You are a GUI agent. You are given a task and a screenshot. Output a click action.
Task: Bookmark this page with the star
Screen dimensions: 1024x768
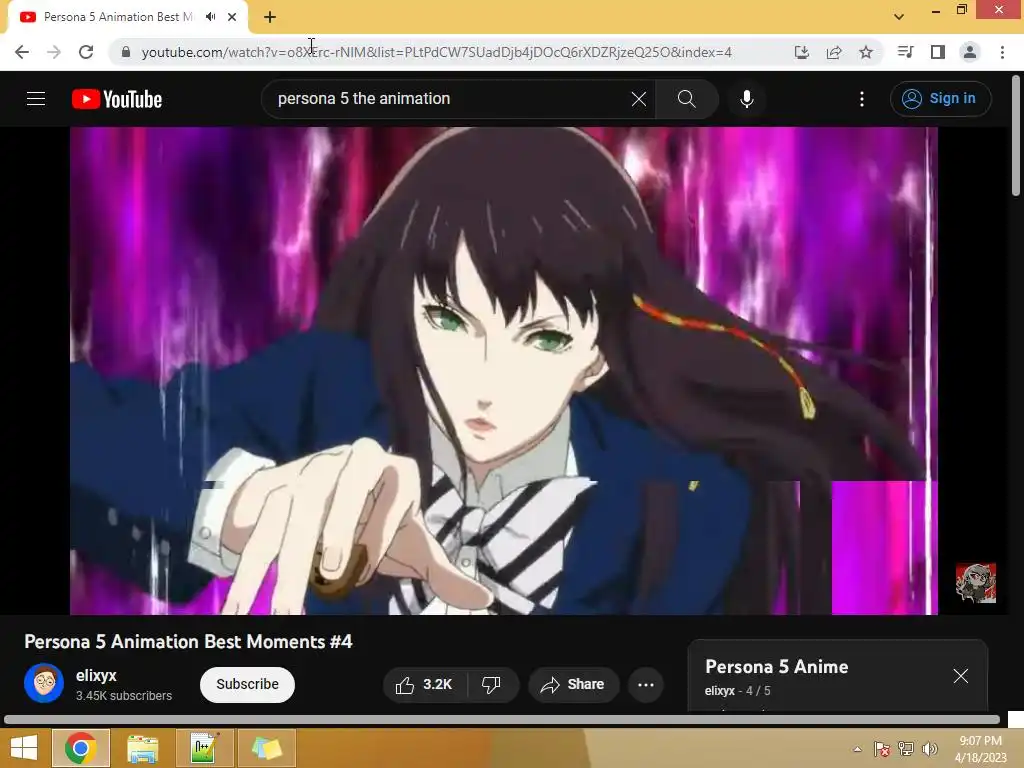(x=866, y=52)
